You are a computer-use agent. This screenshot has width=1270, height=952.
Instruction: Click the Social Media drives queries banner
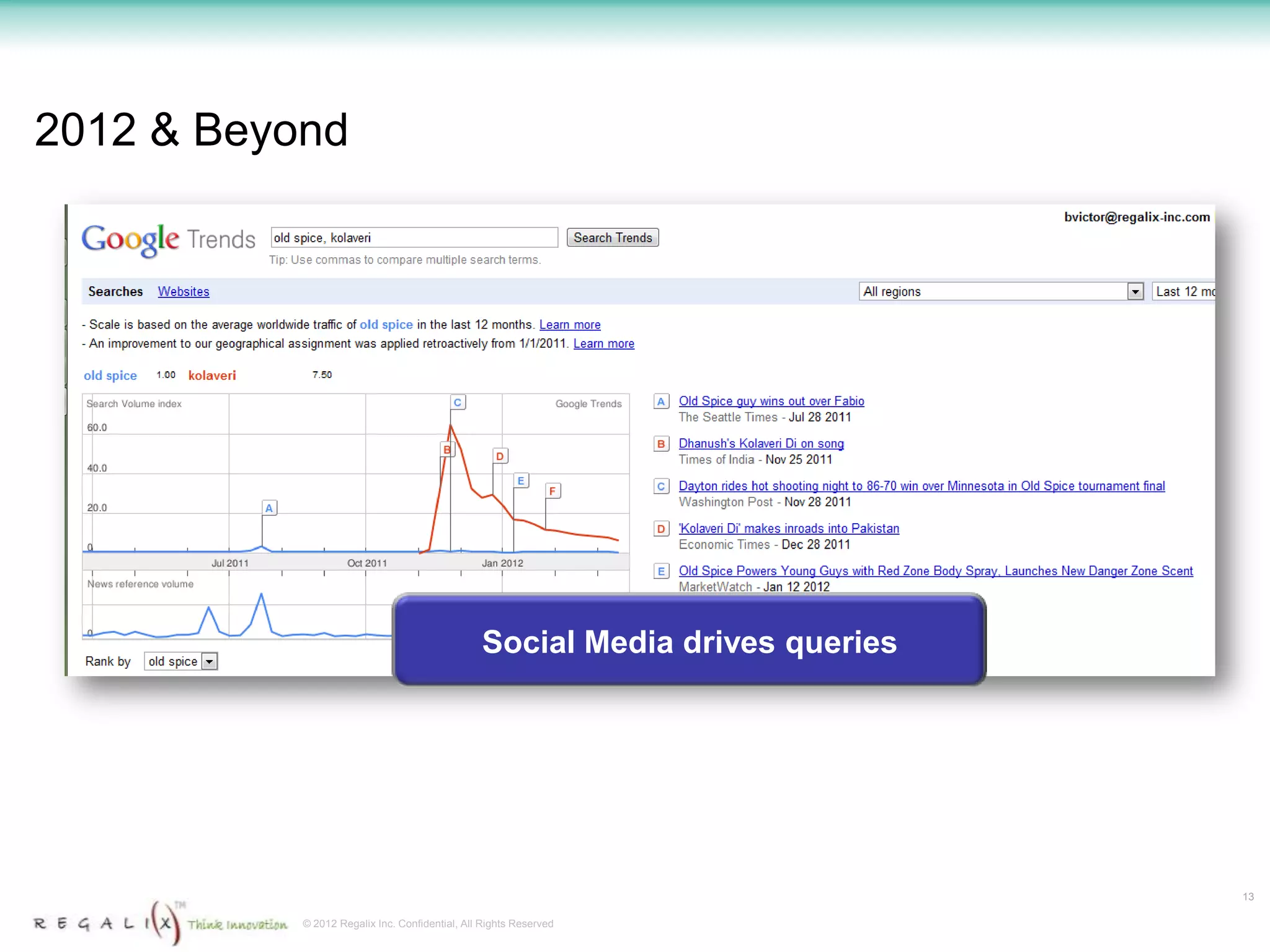690,640
